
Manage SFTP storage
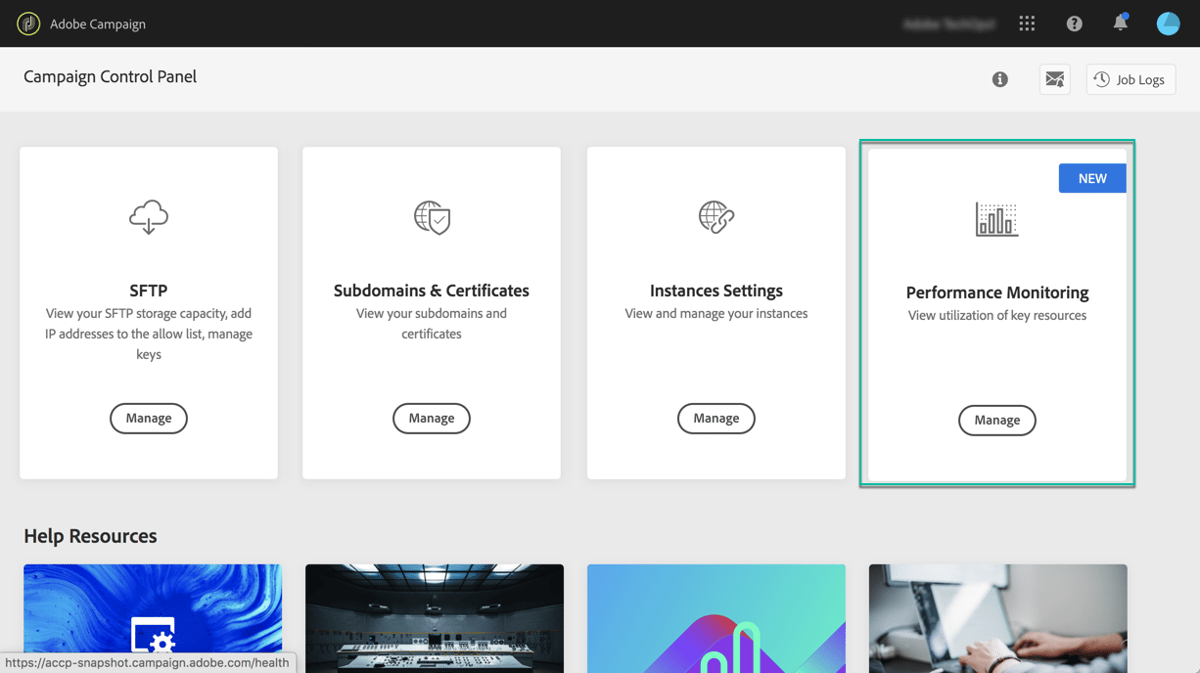click(148, 418)
